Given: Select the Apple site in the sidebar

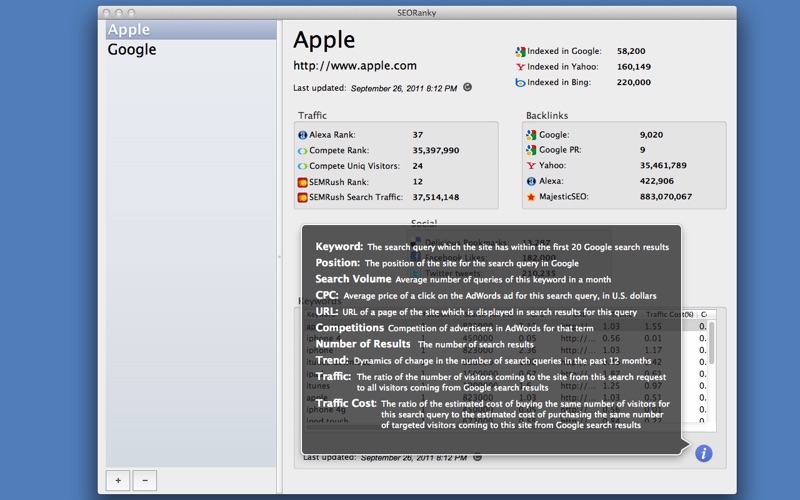Looking at the screenshot, I should [x=191, y=30].
